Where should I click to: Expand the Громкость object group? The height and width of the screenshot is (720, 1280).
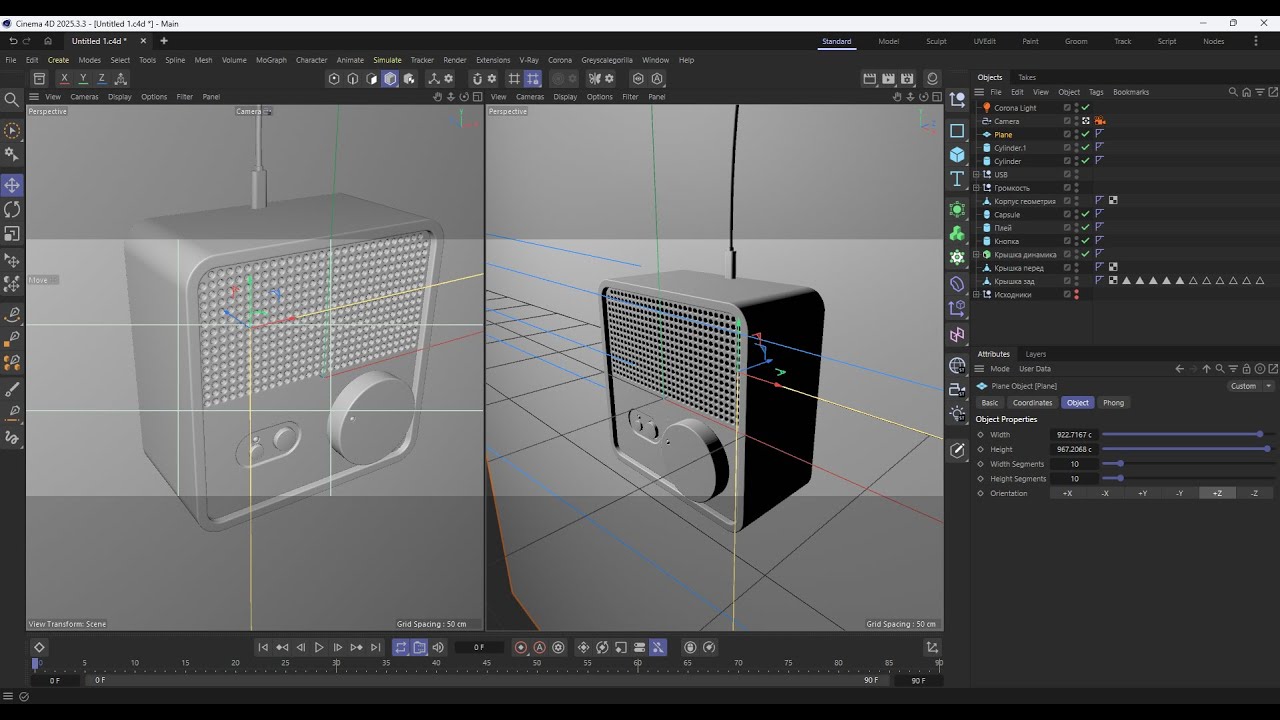[978, 187]
